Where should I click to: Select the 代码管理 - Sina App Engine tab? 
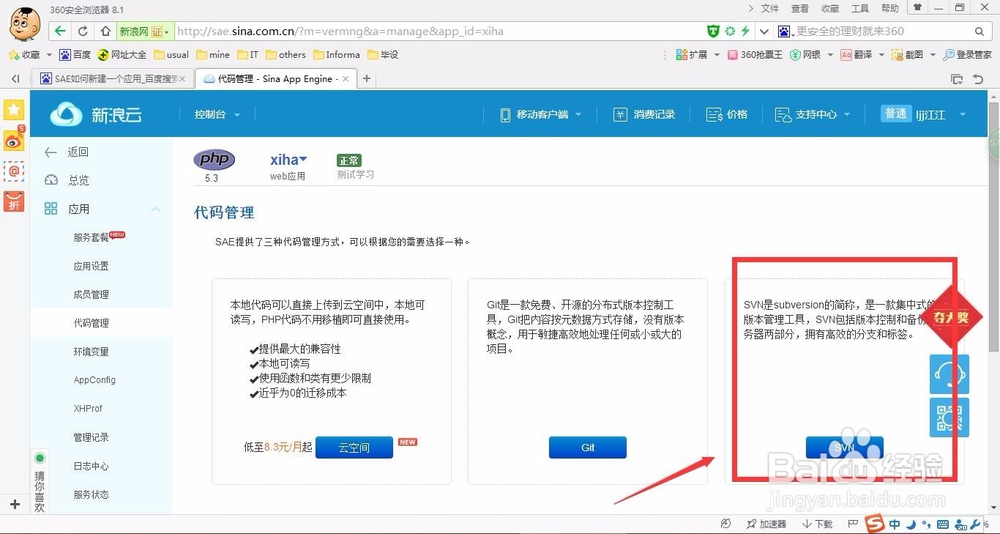point(276,78)
